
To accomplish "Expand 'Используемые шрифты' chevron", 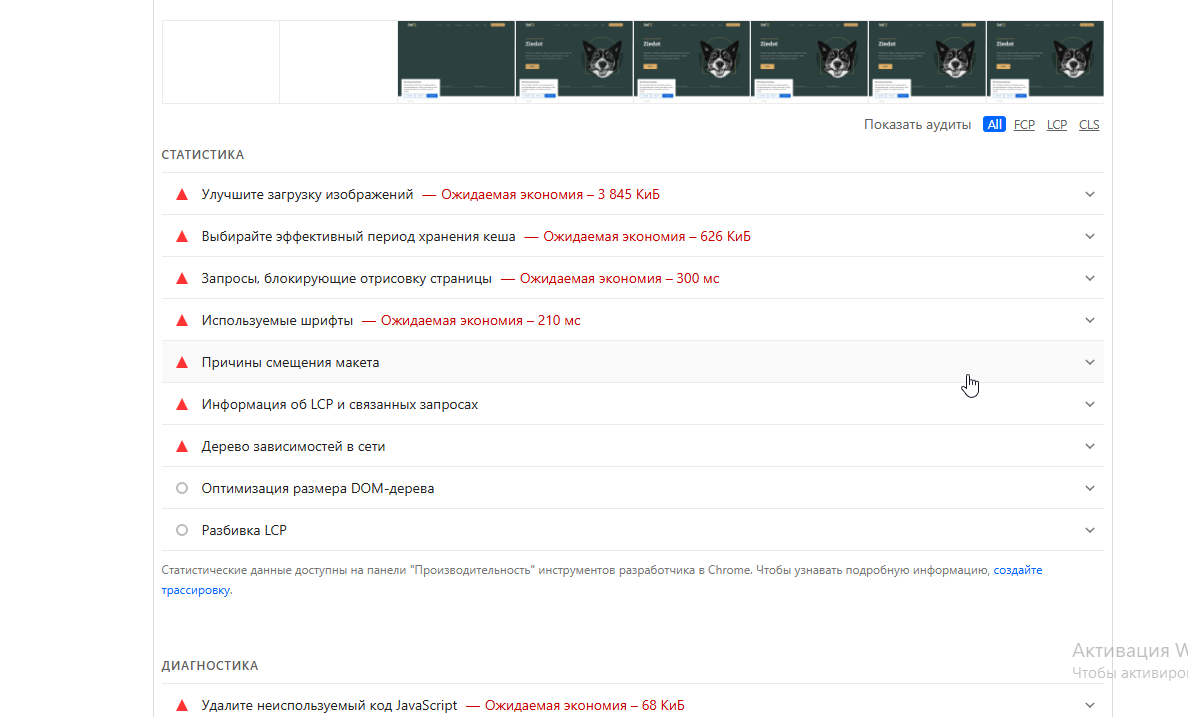I will tap(1090, 320).
